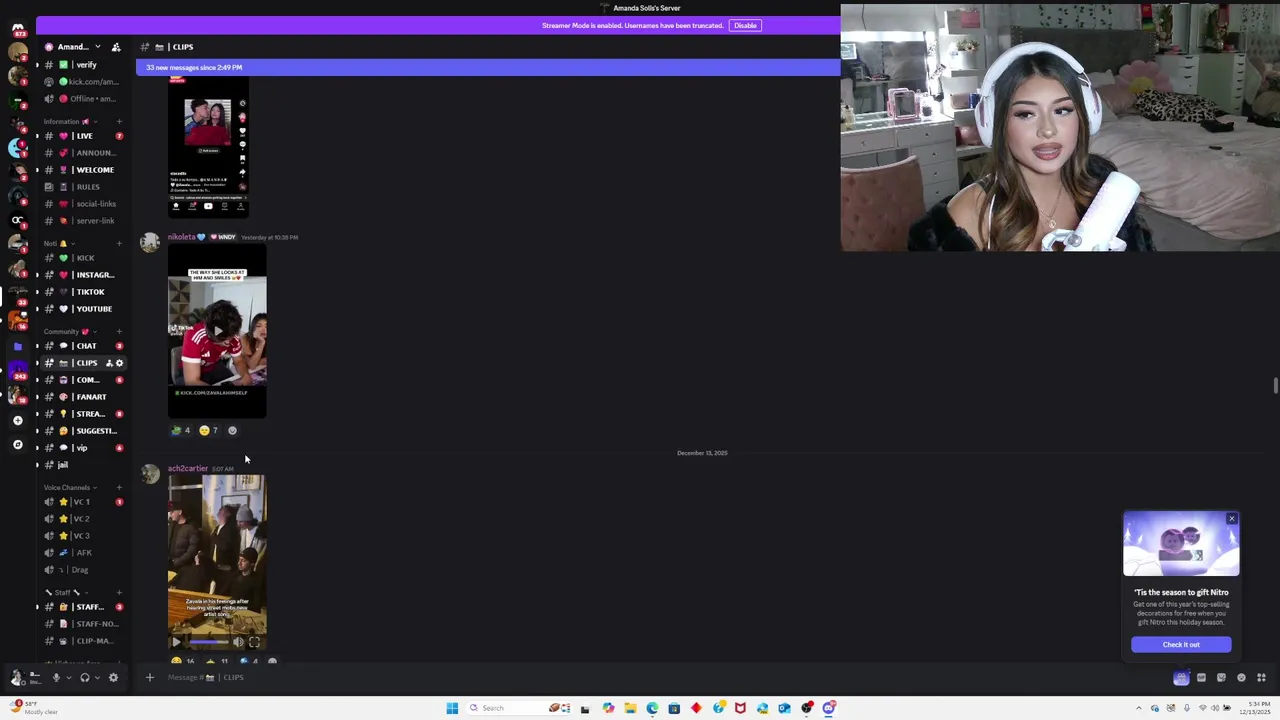
Task: Add reaction to nikoleta's message
Action: (x=232, y=431)
